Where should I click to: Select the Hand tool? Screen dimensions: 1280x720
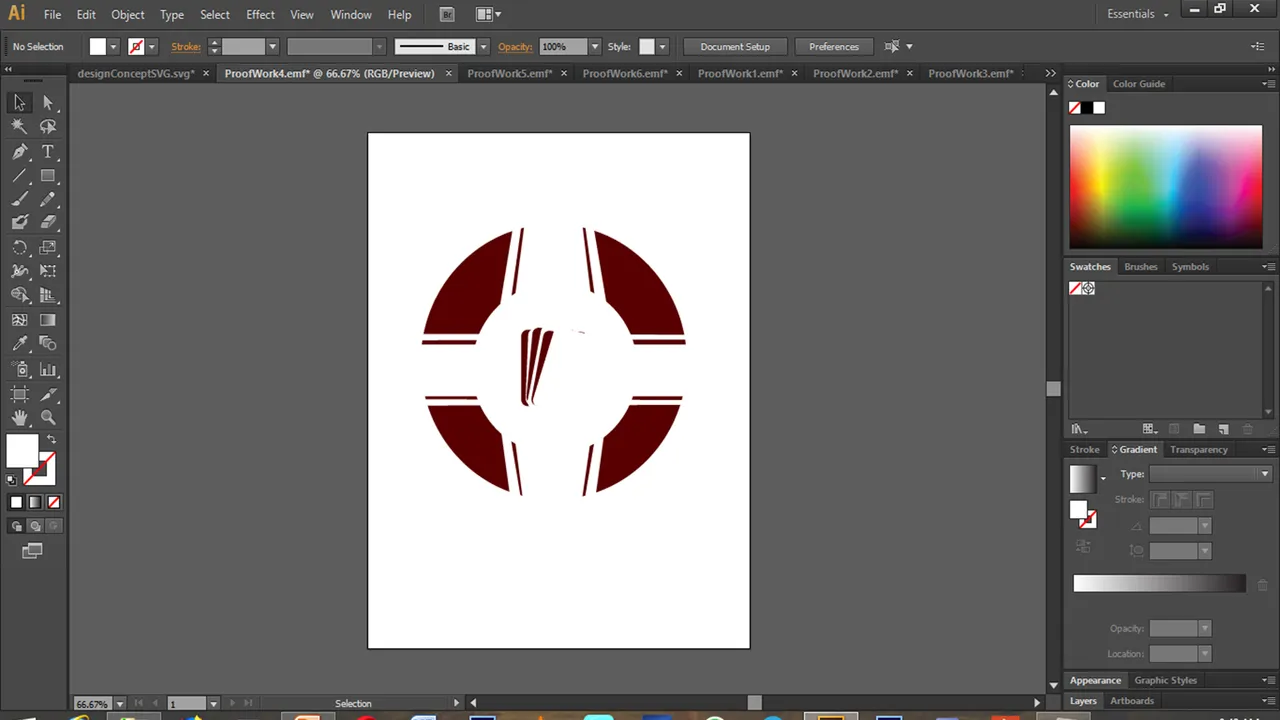pos(19,418)
